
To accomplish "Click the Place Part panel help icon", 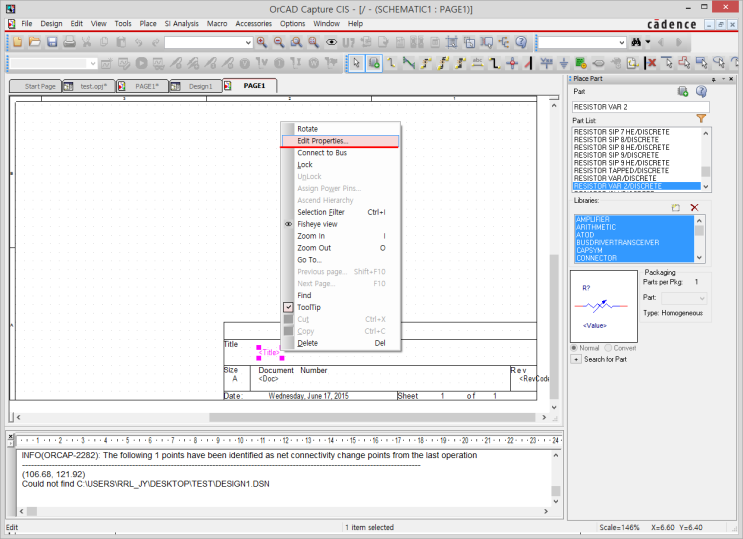I will tap(701, 91).
